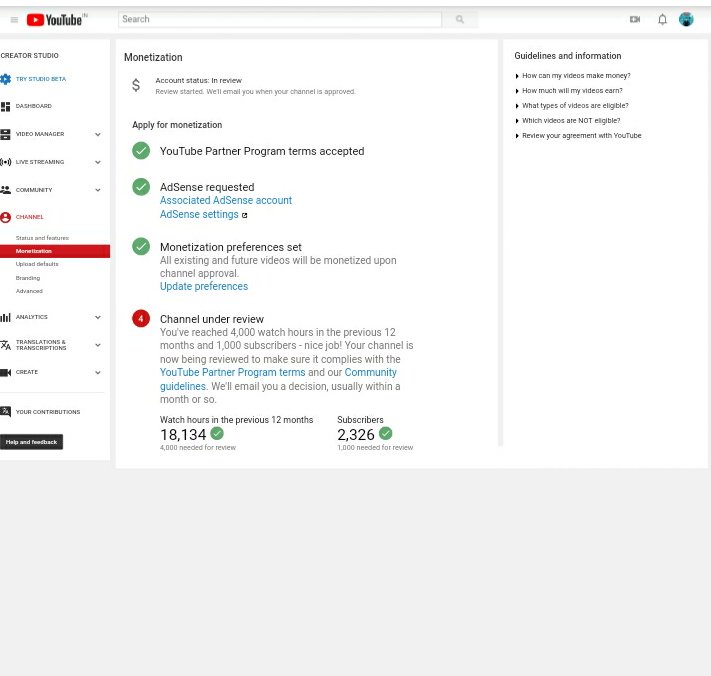Image resolution: width=711 pixels, height=676 pixels.
Task: Open Associated AdSense account link
Action: coord(226,200)
